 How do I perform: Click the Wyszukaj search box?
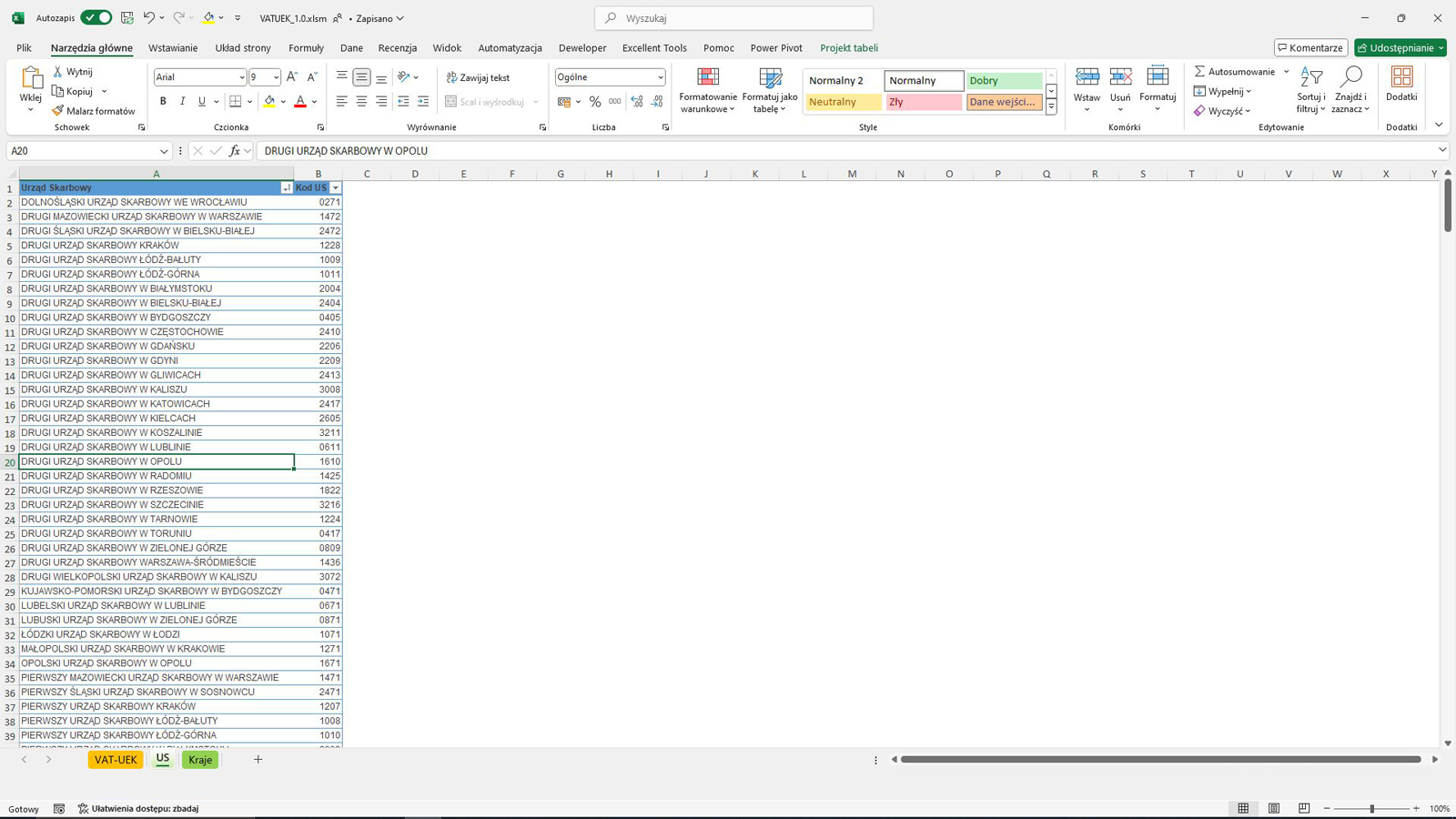(733, 18)
